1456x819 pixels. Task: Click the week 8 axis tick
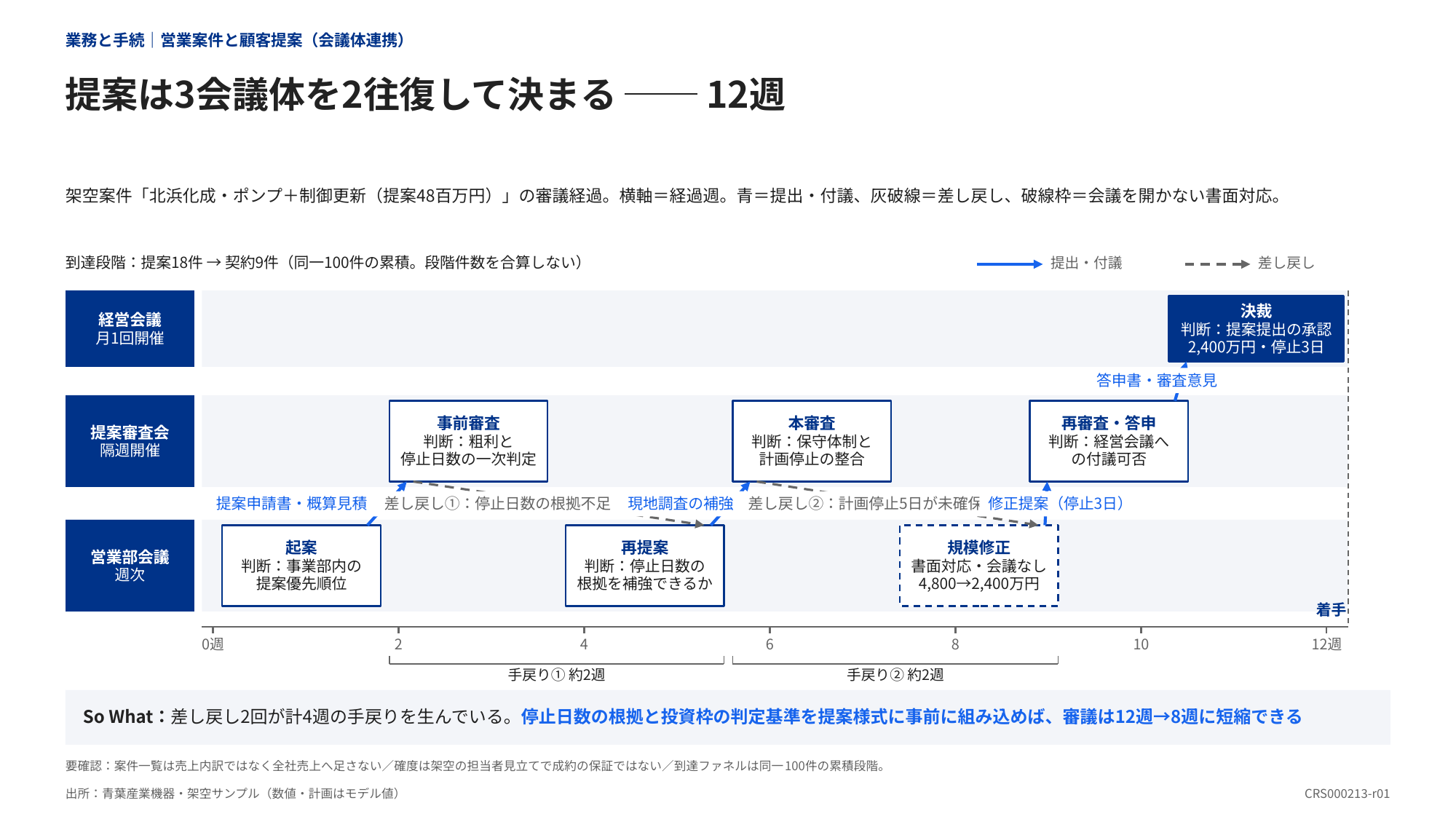coord(955,644)
